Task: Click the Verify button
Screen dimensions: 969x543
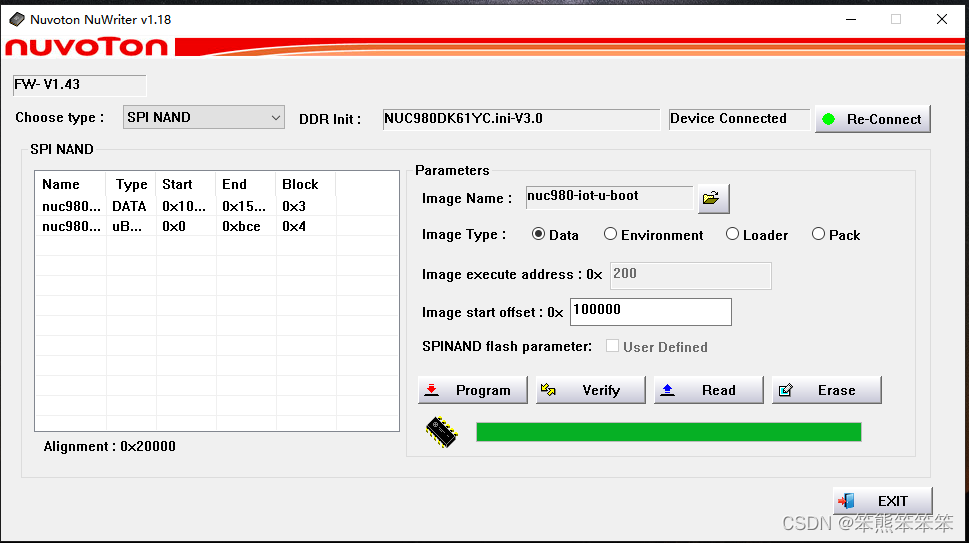Action: pos(591,390)
